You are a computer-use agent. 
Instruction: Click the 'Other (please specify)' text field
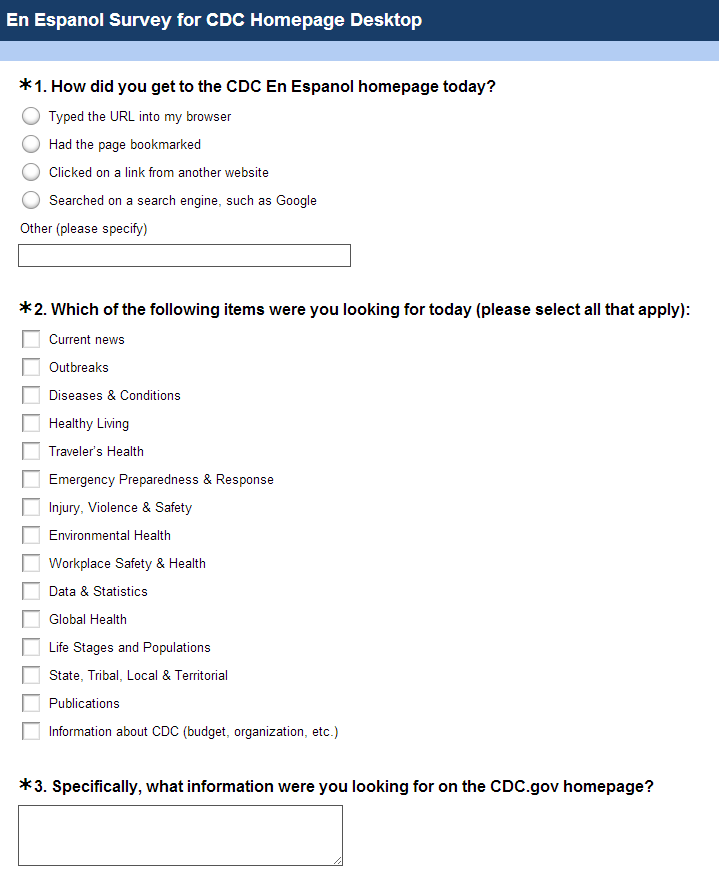pyautogui.click(x=184, y=256)
